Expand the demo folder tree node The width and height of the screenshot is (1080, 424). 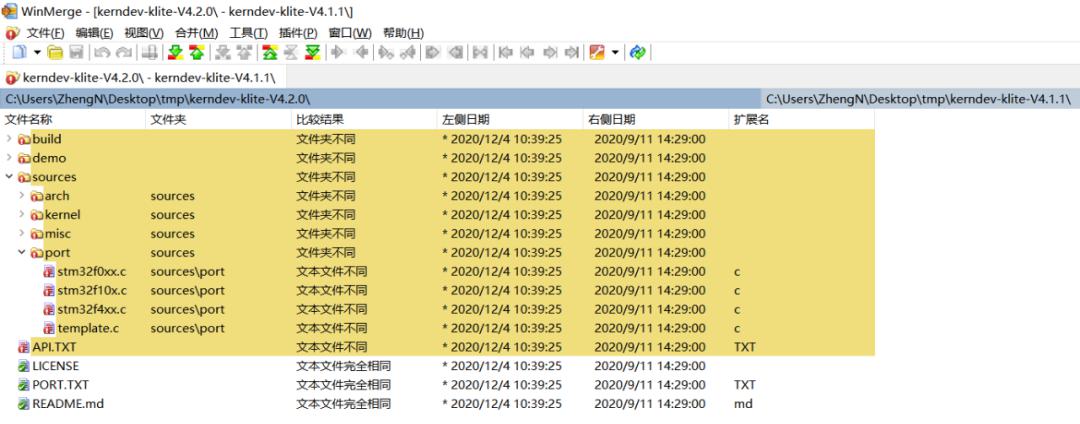[x=9, y=158]
